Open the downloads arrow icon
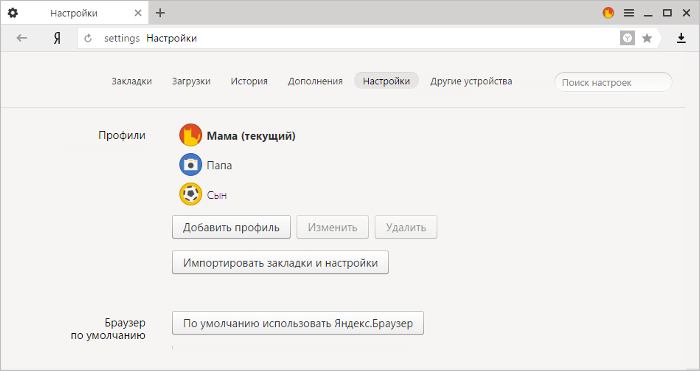The image size is (700, 371). (681, 38)
